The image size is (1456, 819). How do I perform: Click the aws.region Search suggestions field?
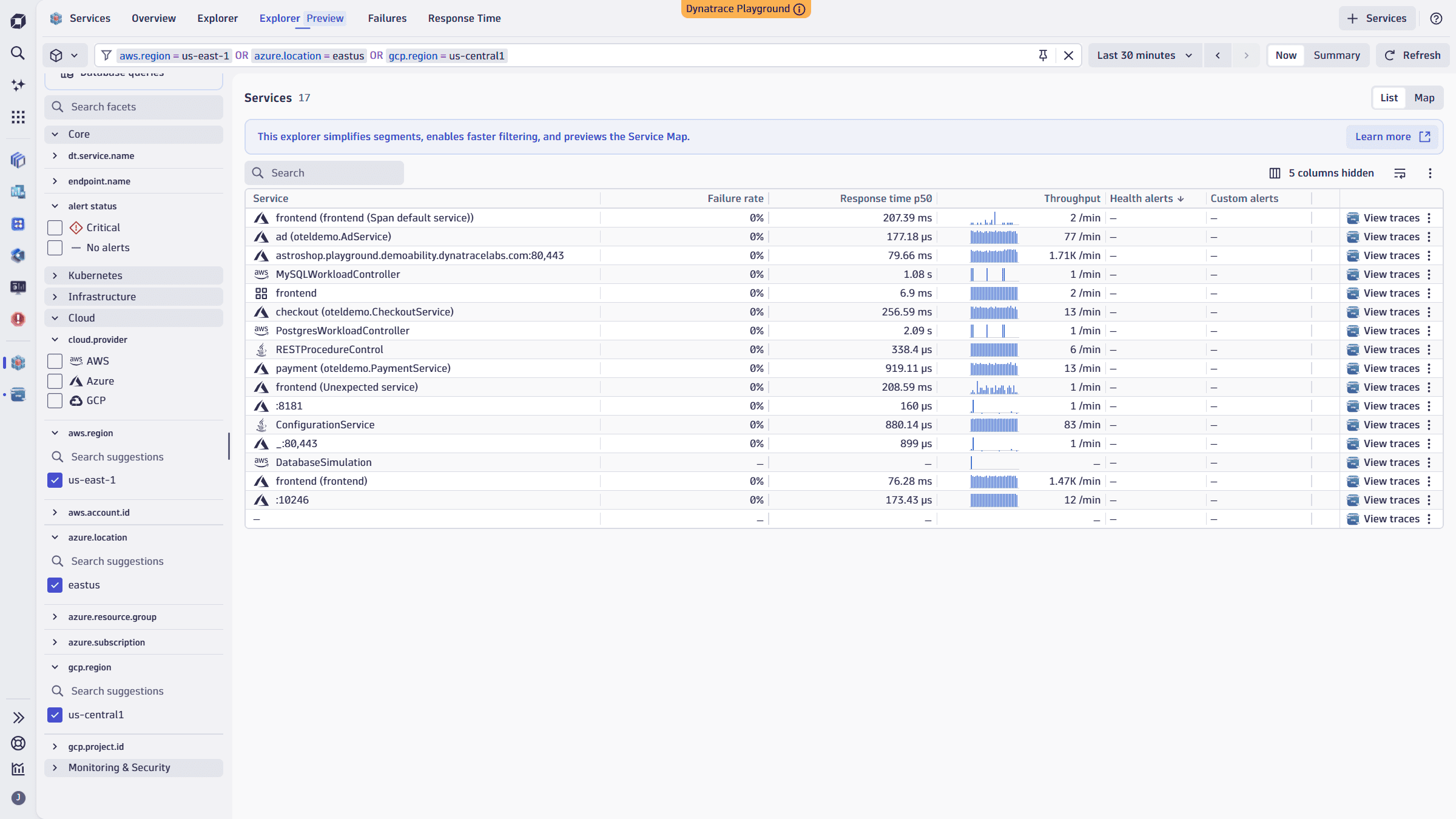[133, 457]
